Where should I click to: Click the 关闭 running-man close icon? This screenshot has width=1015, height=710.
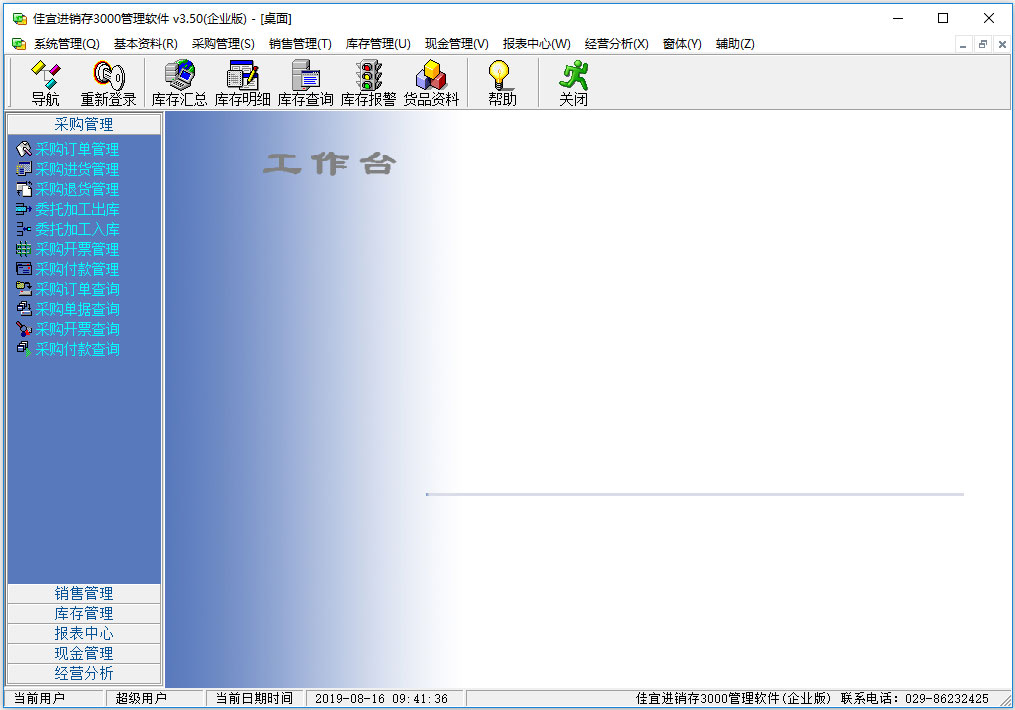[573, 83]
